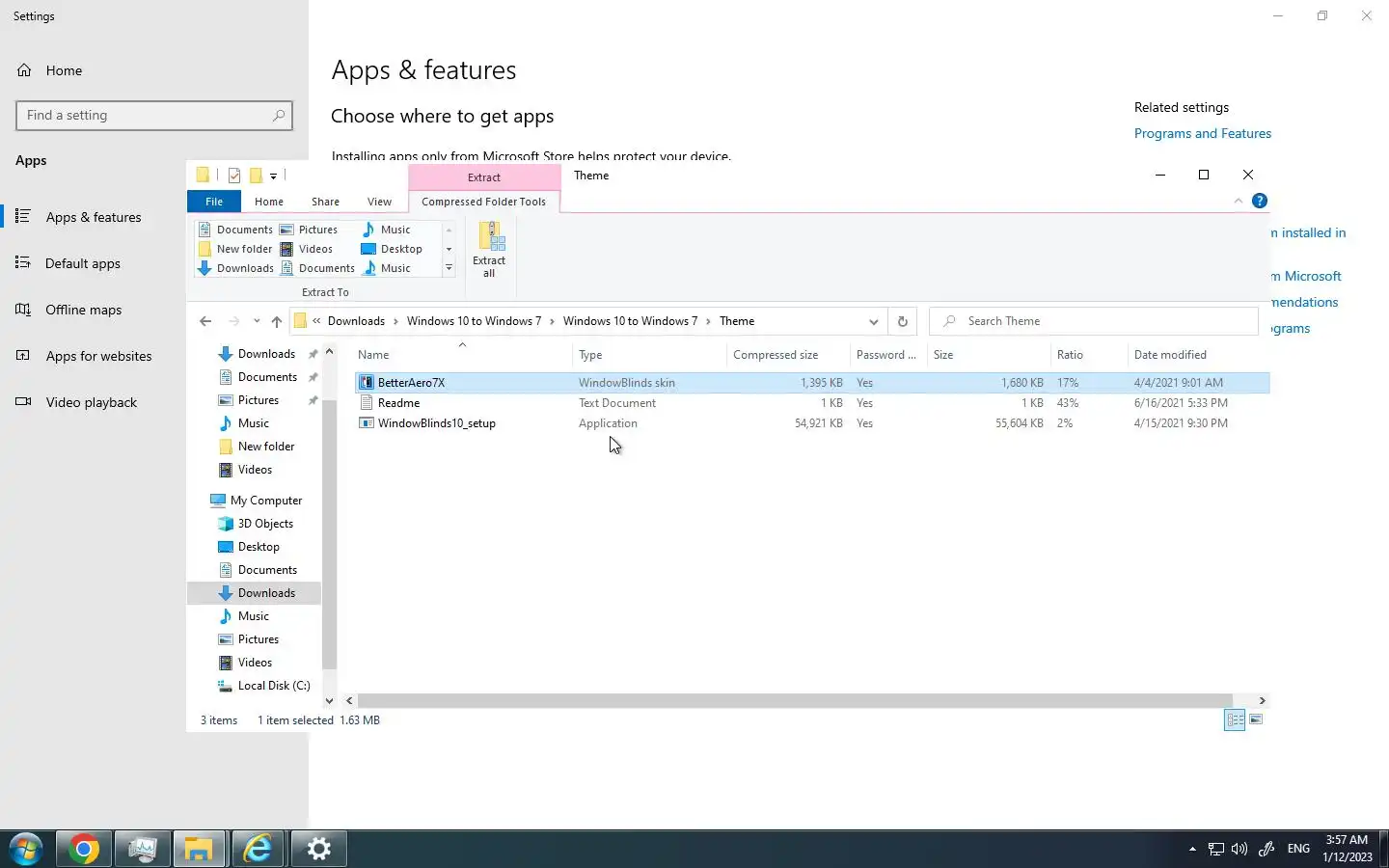Image resolution: width=1389 pixels, height=868 pixels.
Task: Open Default apps in Settings
Action: pyautogui.click(x=83, y=263)
